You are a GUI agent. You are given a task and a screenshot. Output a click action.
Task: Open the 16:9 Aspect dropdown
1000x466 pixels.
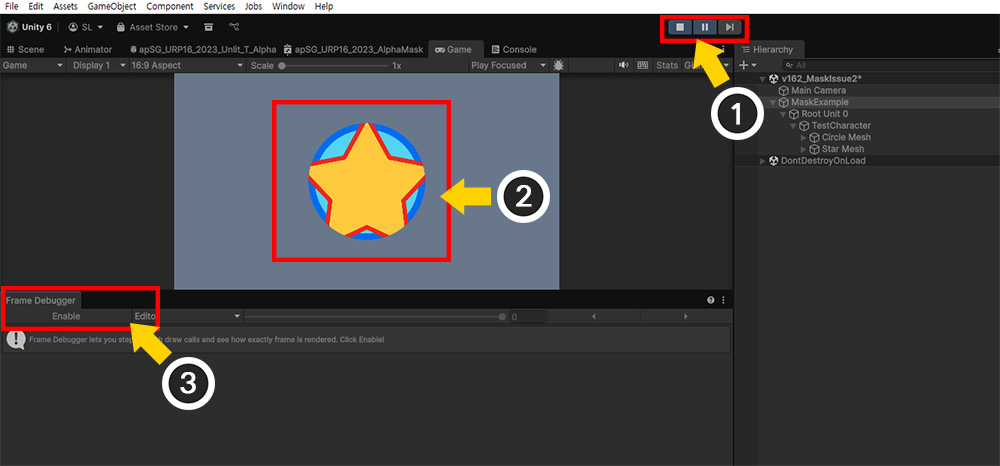click(x=186, y=65)
